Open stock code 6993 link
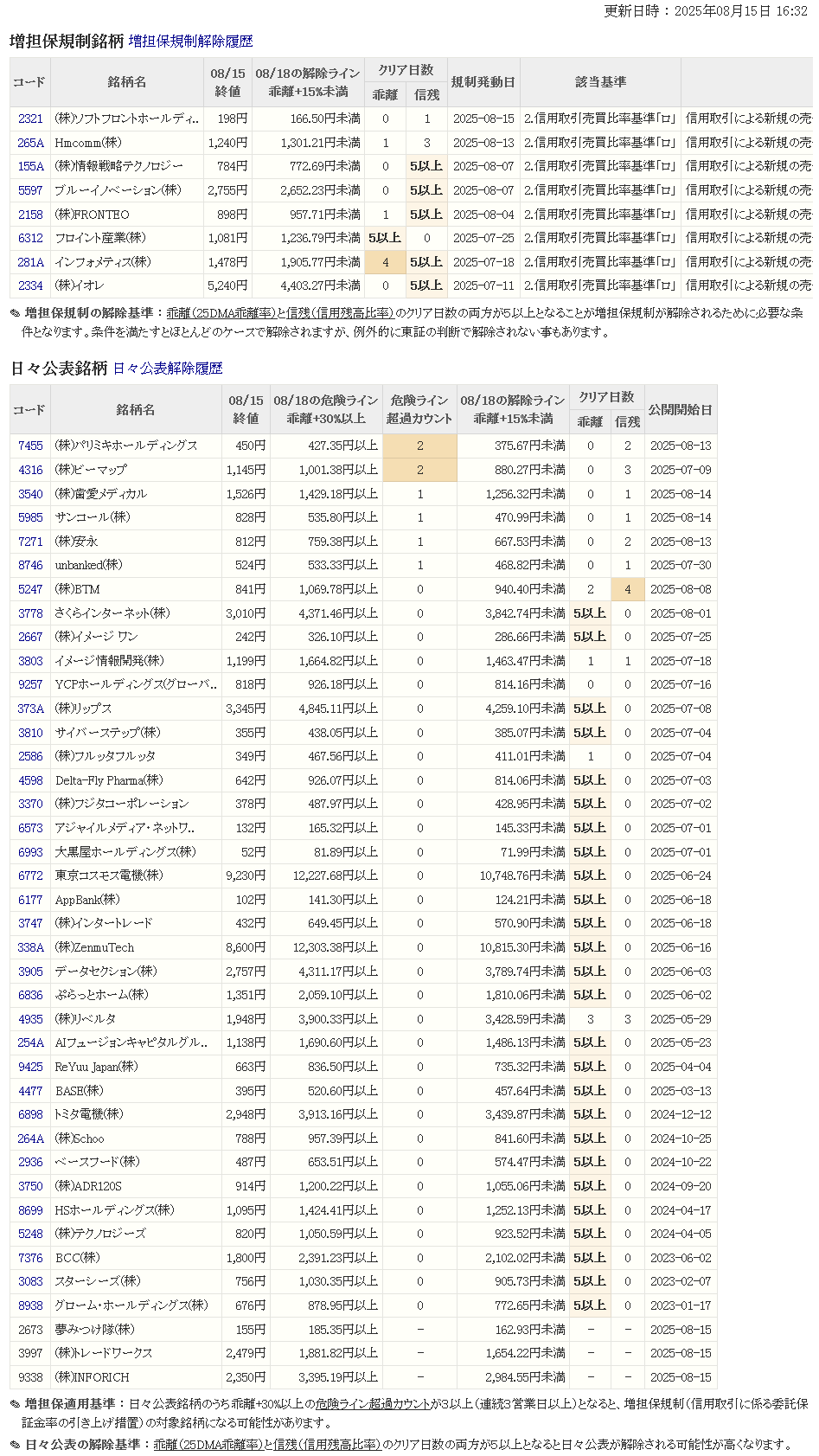Image resolution: width=819 pixels, height=1456 pixels. point(30,852)
